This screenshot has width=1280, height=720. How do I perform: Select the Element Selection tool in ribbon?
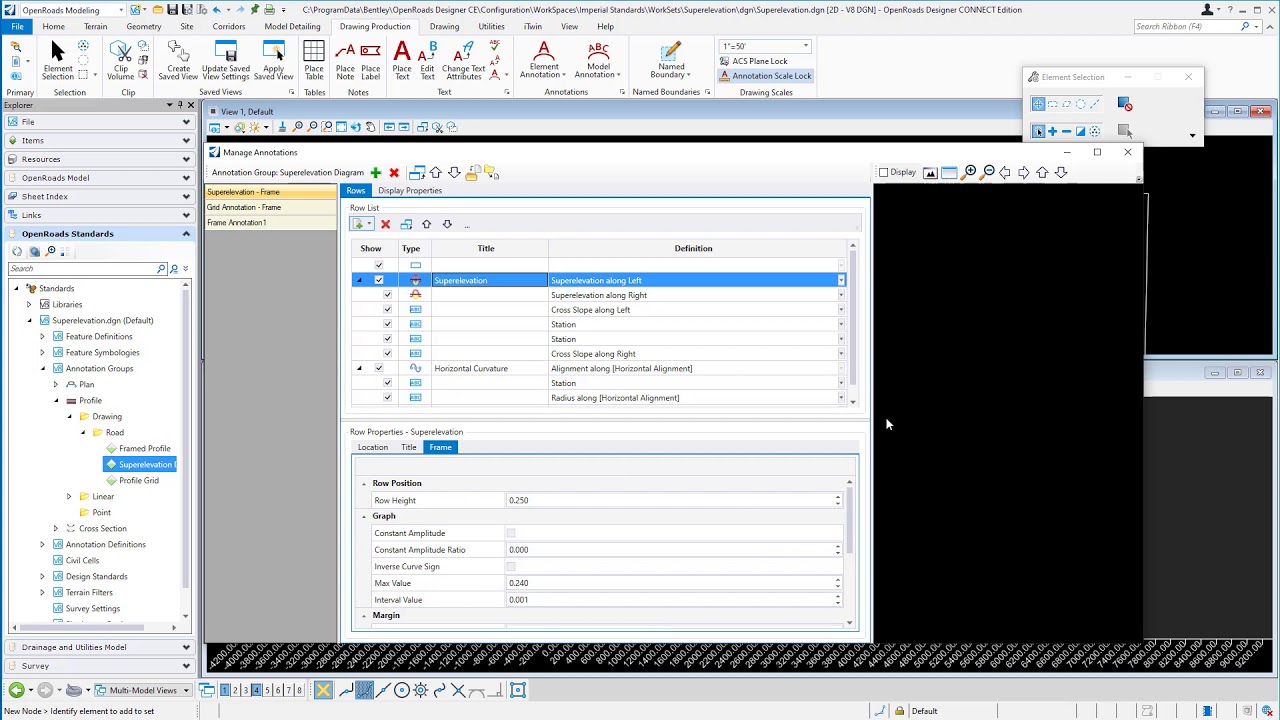pos(57,61)
